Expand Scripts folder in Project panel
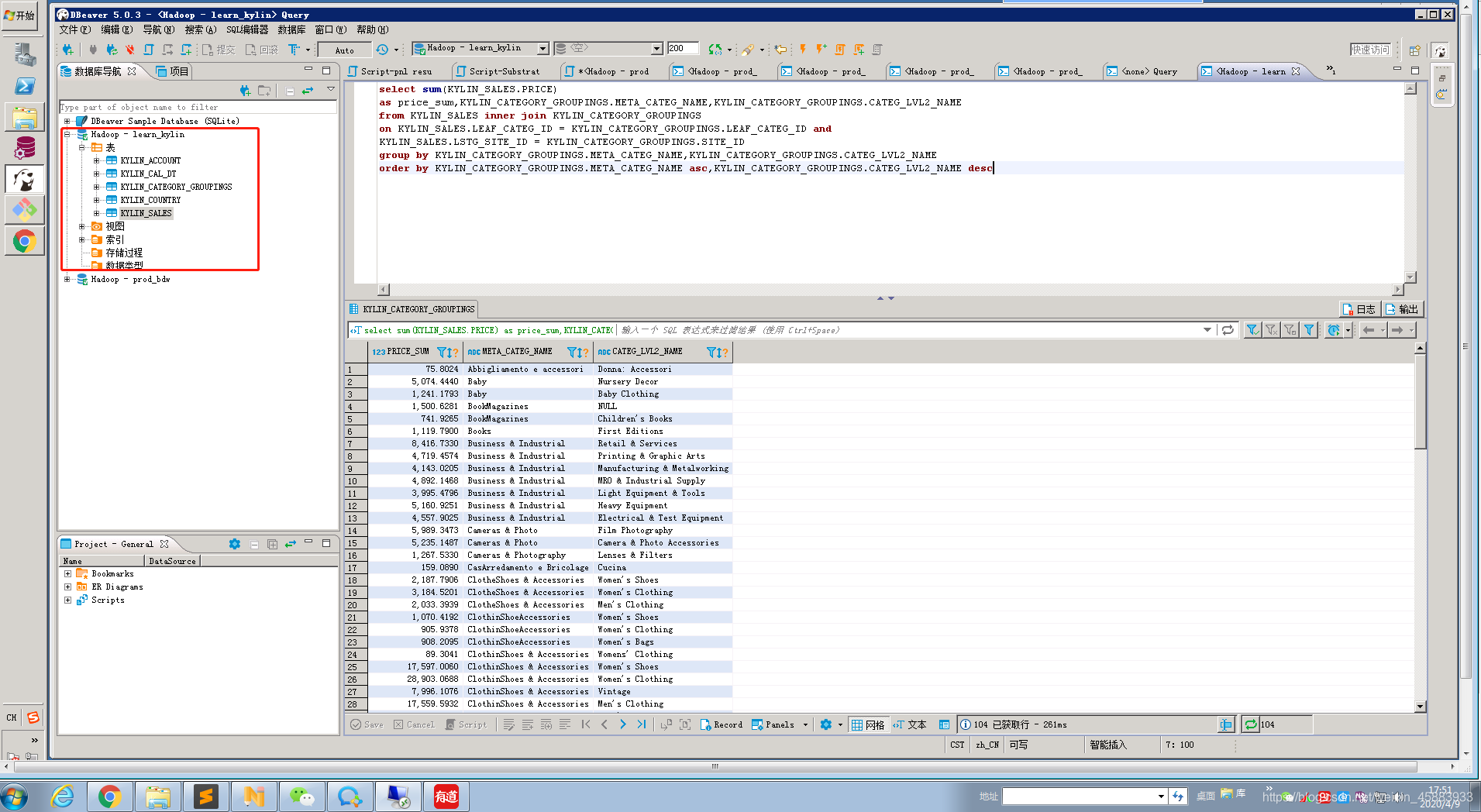 coord(68,600)
